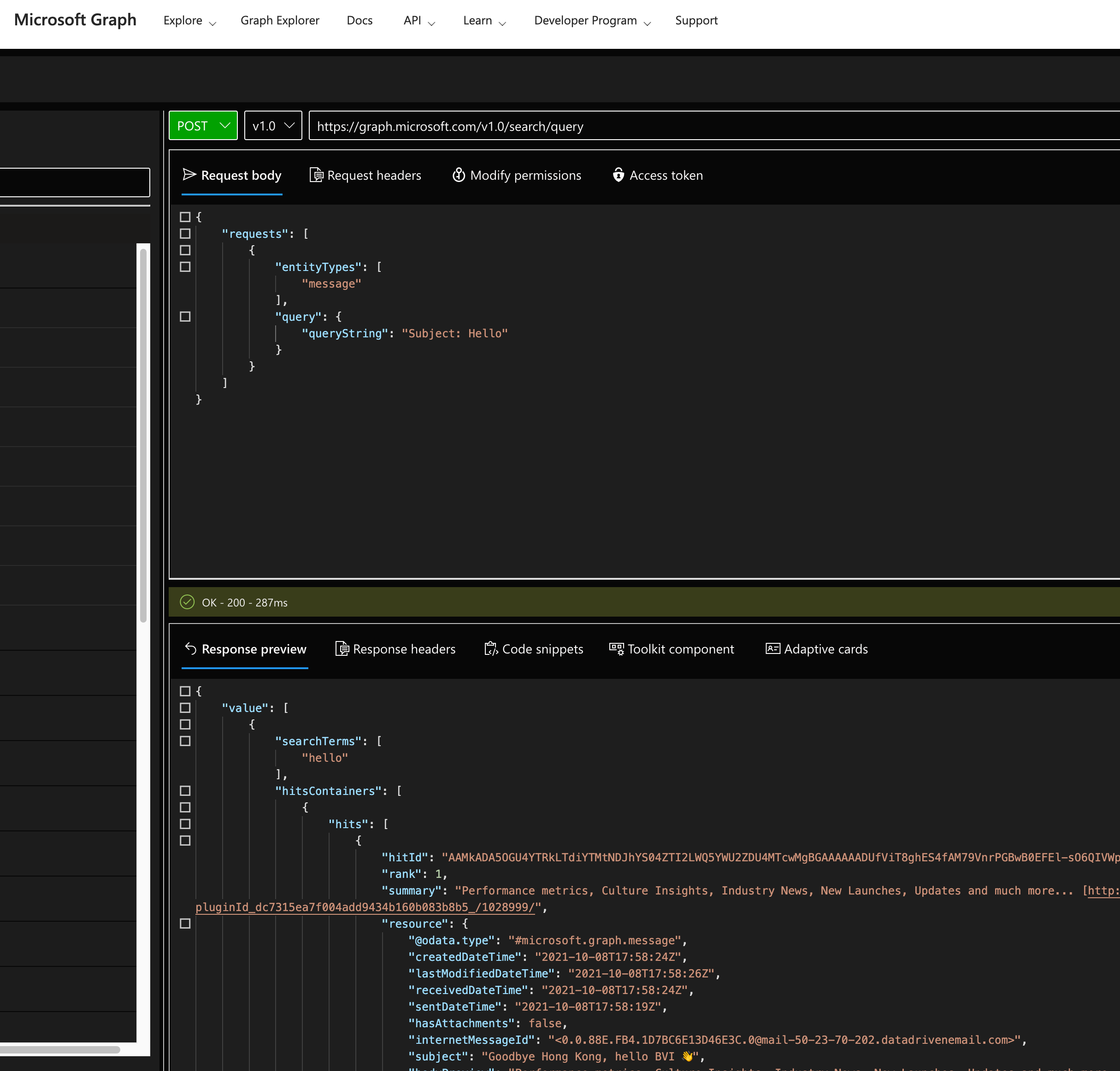Image resolution: width=1120 pixels, height=1071 pixels.
Task: Click the Toolkit component icon
Action: point(617,648)
